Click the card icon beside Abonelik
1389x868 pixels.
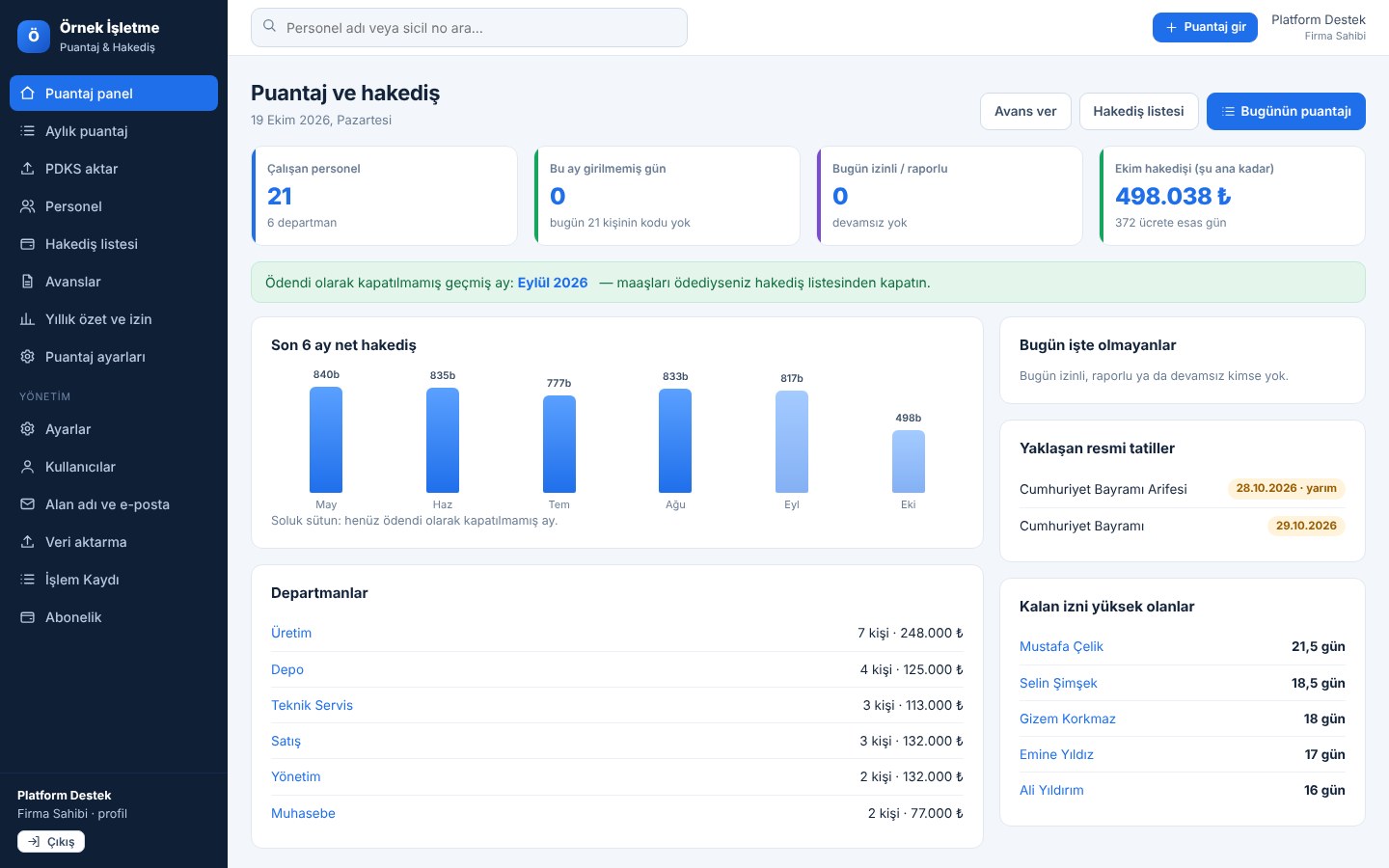[27, 617]
